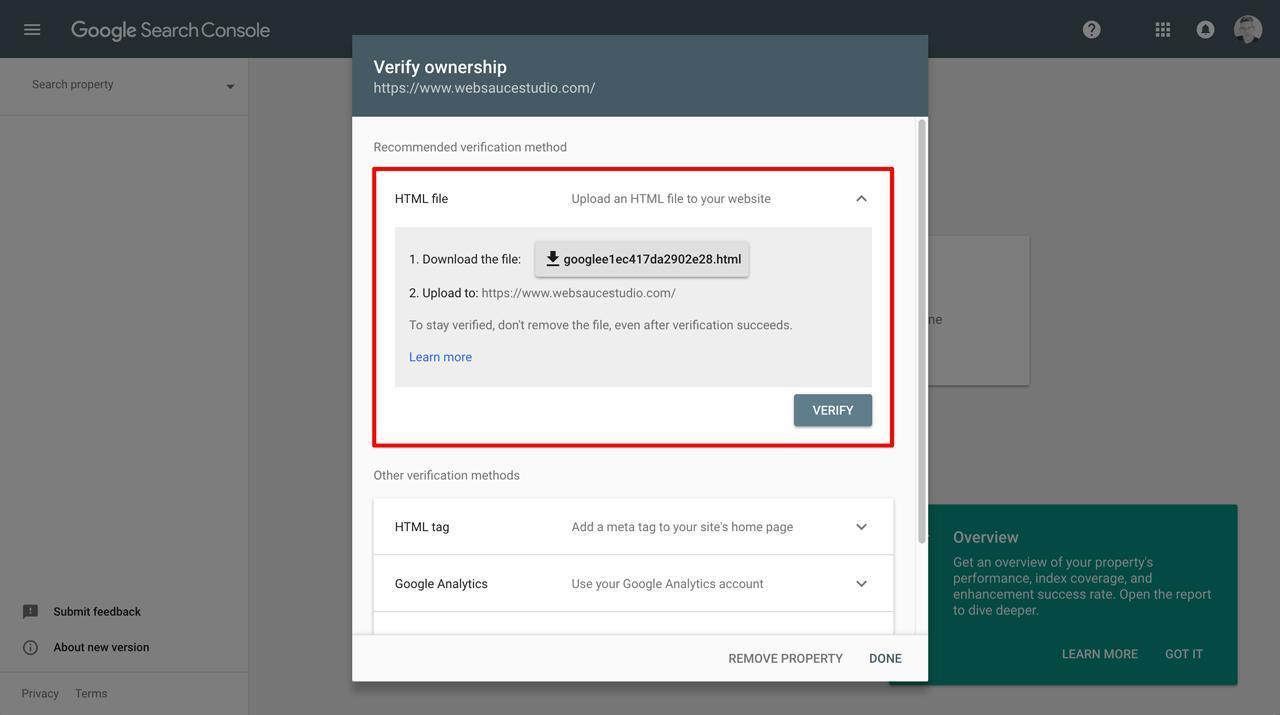Open the Learn more link in HTML file section
The width and height of the screenshot is (1280, 715).
tap(440, 357)
